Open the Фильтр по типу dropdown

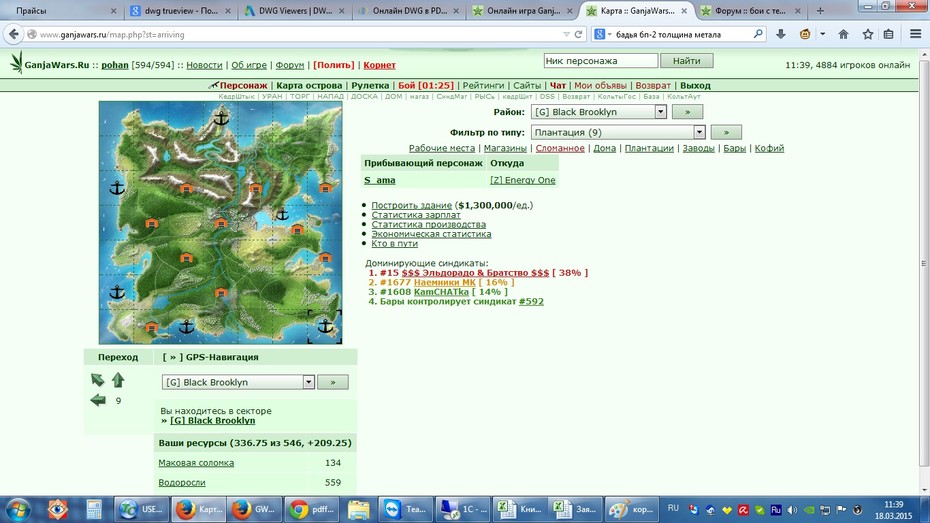click(618, 132)
